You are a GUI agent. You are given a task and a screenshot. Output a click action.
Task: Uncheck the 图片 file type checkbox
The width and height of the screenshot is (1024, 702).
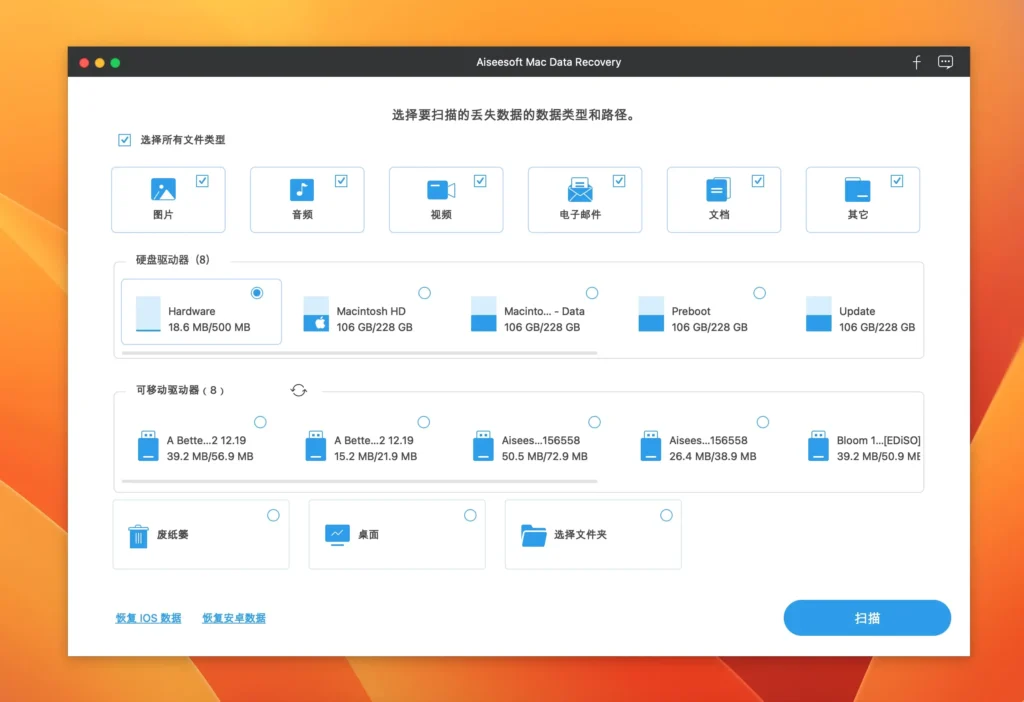pos(202,181)
